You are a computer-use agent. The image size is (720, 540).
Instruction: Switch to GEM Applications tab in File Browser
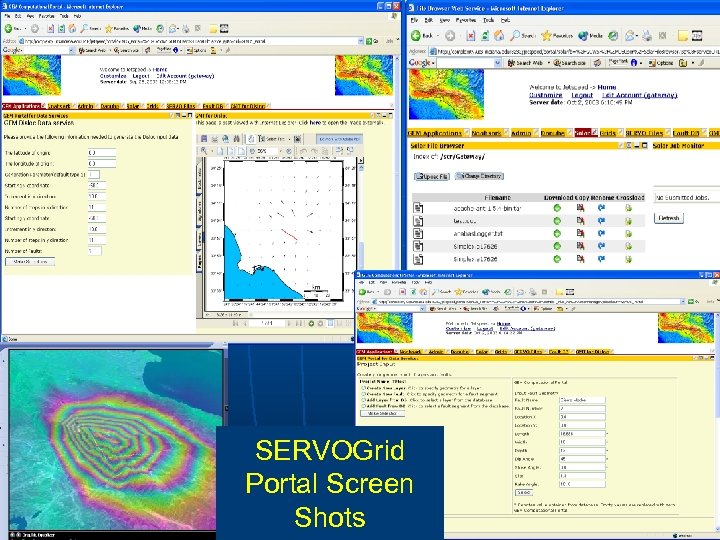click(434, 133)
